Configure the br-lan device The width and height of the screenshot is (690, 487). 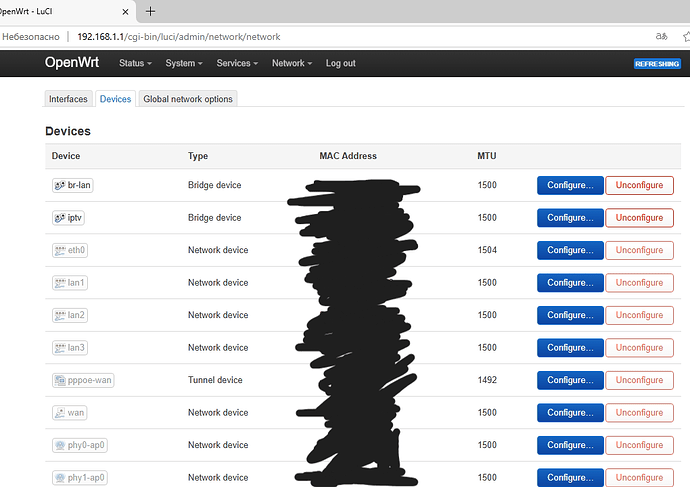[x=570, y=185]
